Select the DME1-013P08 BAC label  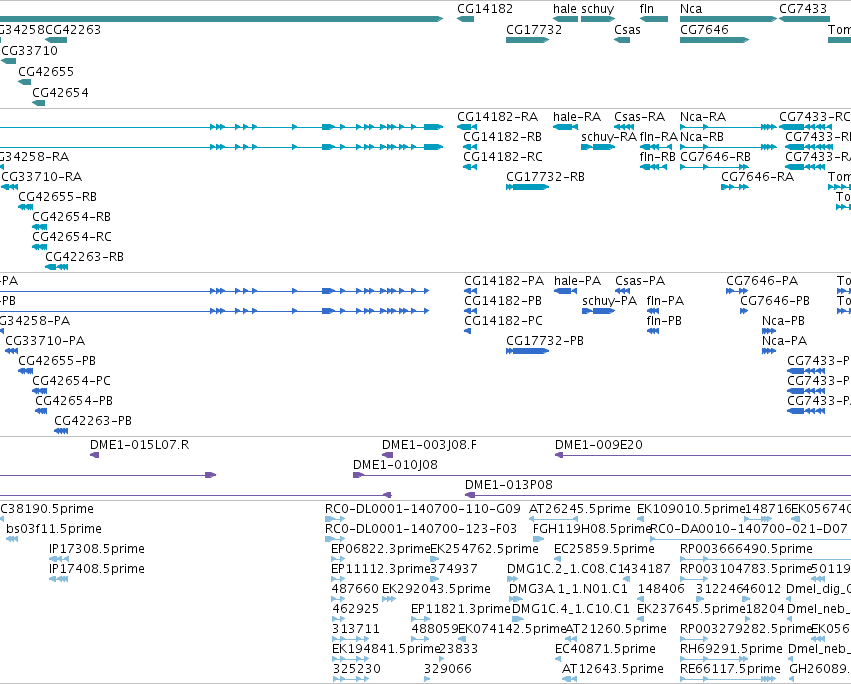pyautogui.click(x=509, y=485)
